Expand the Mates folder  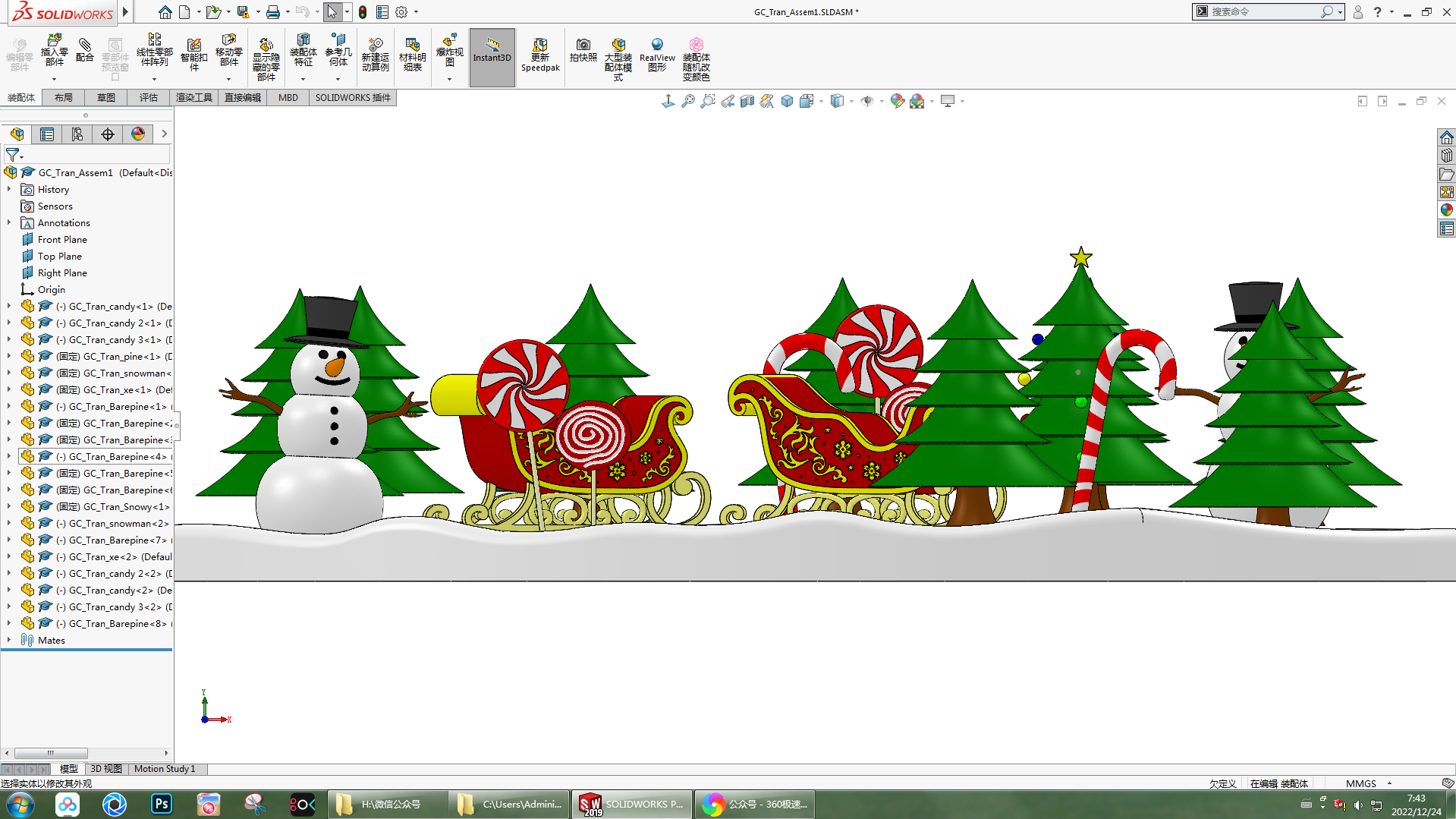9,640
